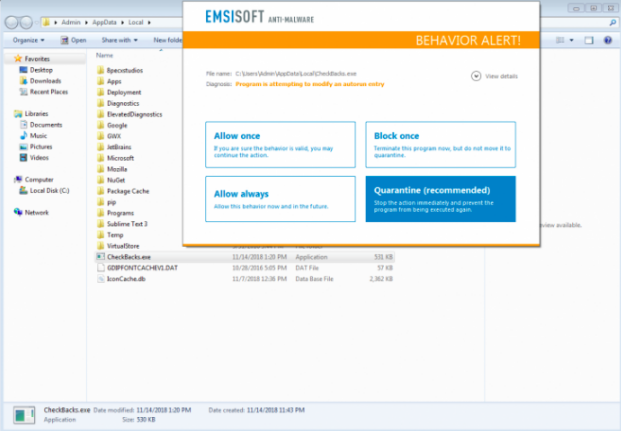Select the GWX folder icon

point(101,136)
